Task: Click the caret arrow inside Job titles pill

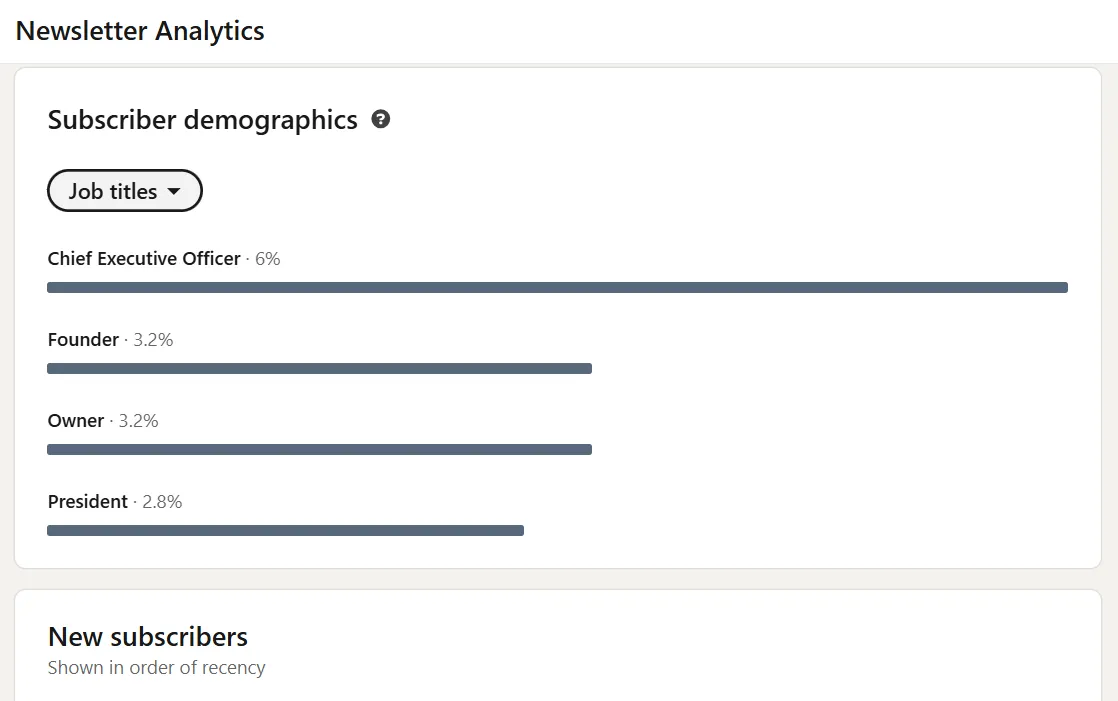Action: click(x=174, y=191)
